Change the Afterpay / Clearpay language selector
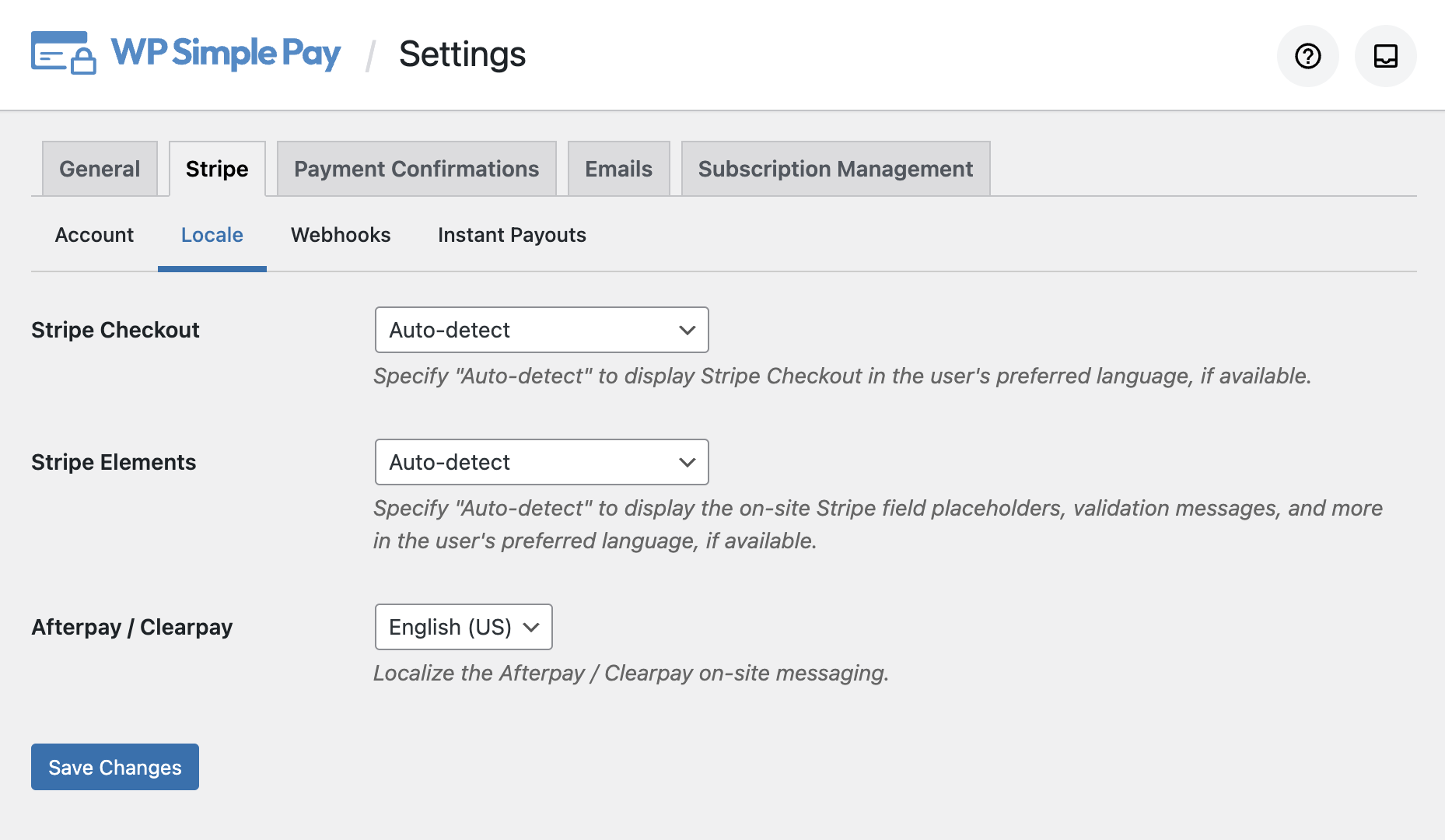 [x=463, y=627]
